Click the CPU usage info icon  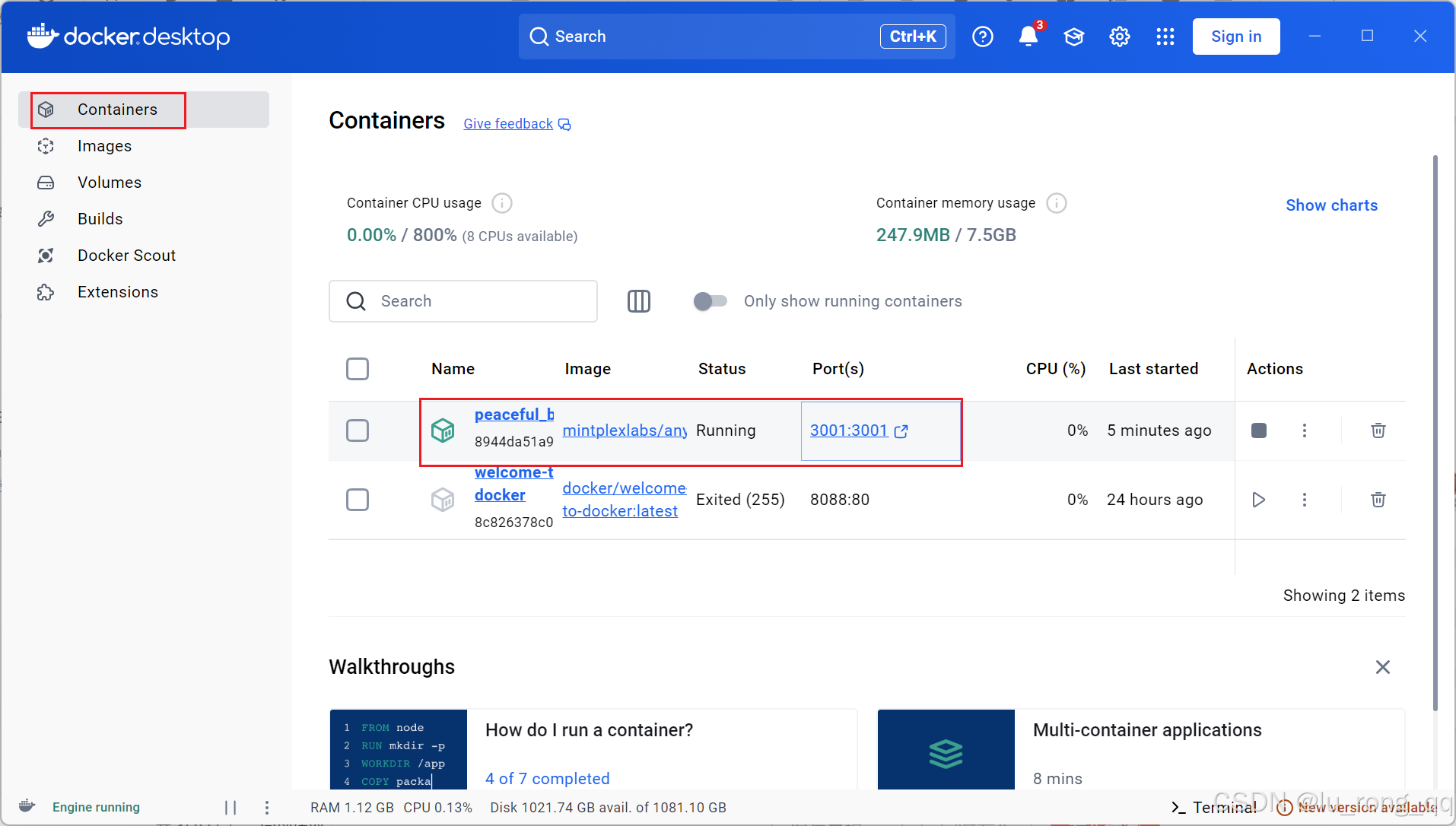click(502, 203)
